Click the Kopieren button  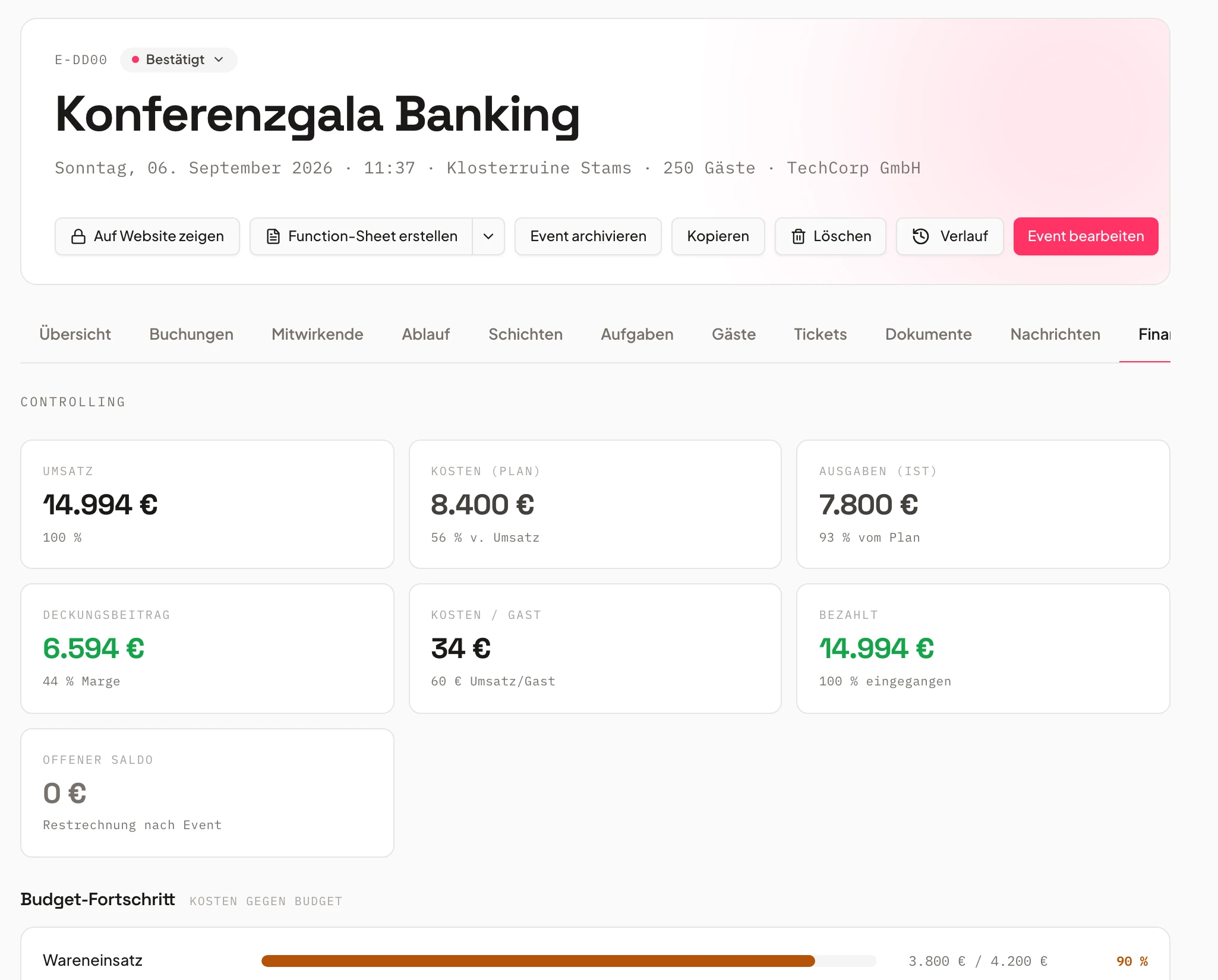[x=718, y=236]
